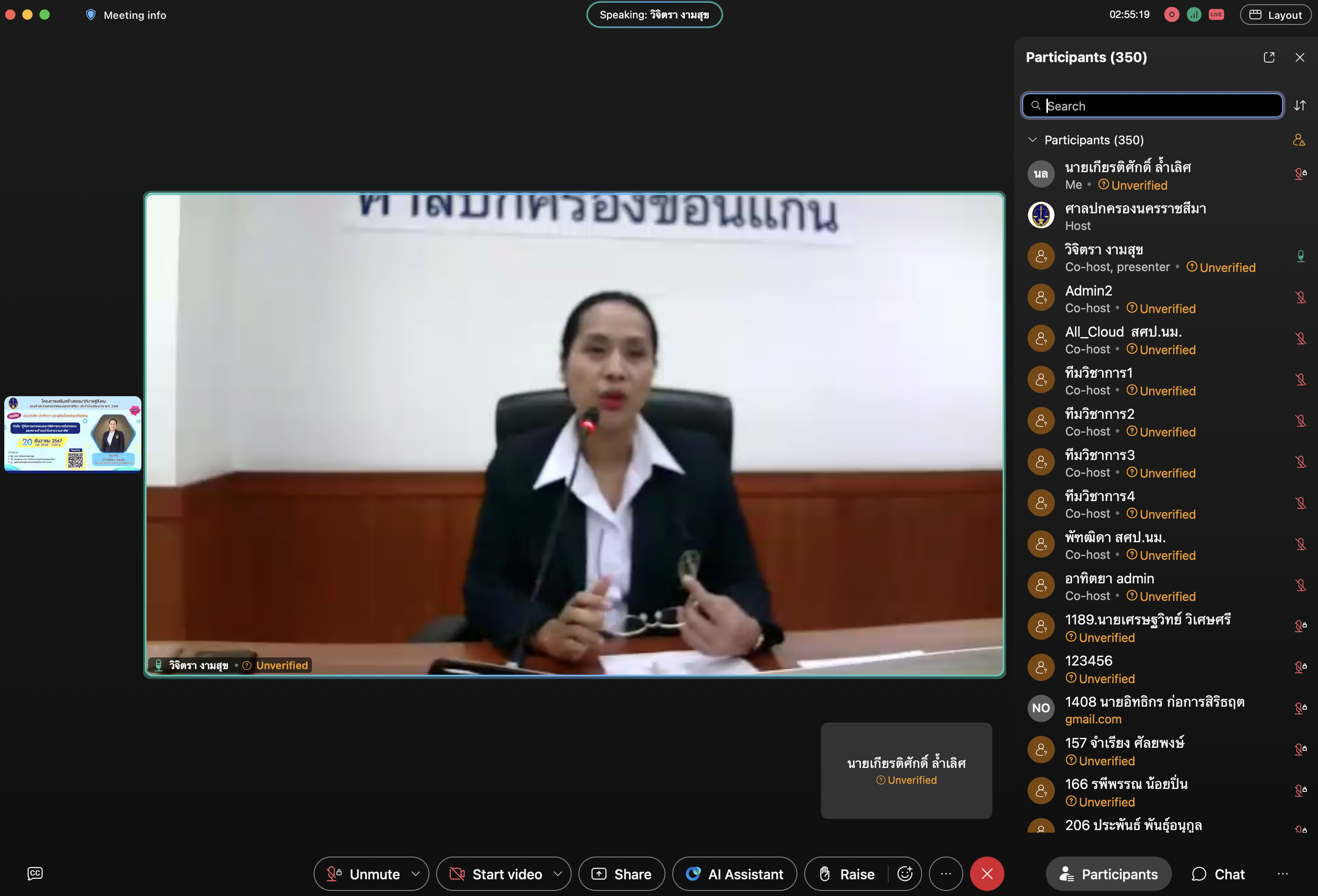The width and height of the screenshot is (1318, 896).
Task: Open the AI Assistant
Action: pyautogui.click(x=734, y=873)
